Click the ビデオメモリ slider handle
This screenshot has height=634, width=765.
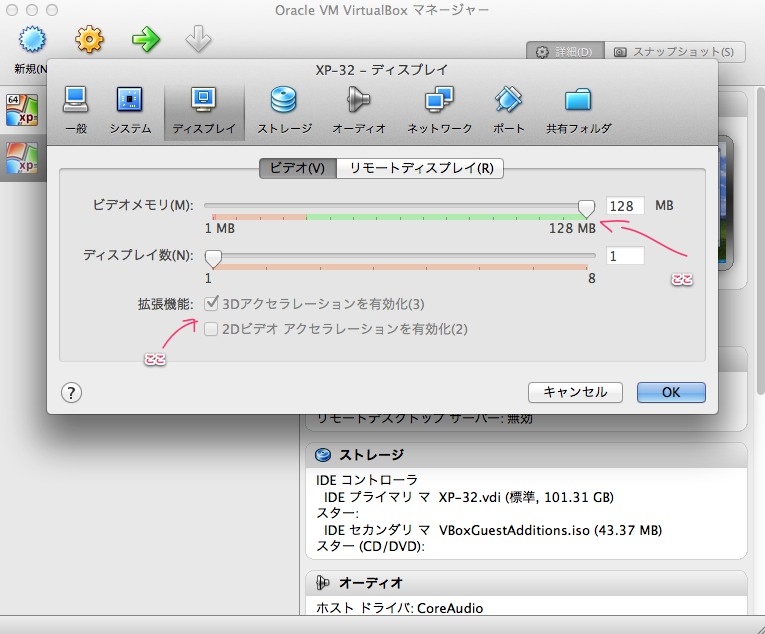586,208
